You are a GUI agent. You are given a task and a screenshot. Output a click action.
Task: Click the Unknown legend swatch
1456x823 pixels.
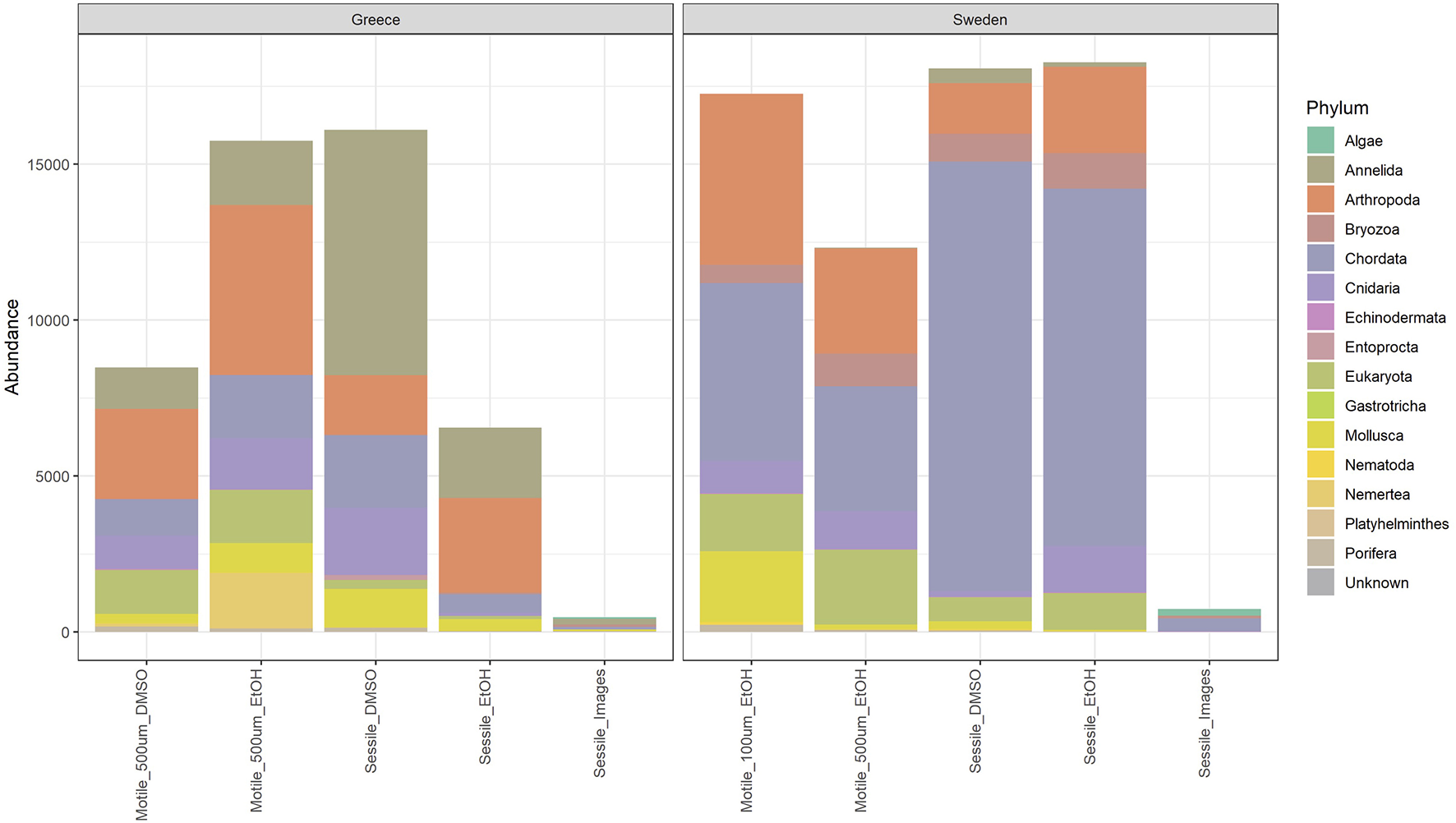pos(1320,582)
